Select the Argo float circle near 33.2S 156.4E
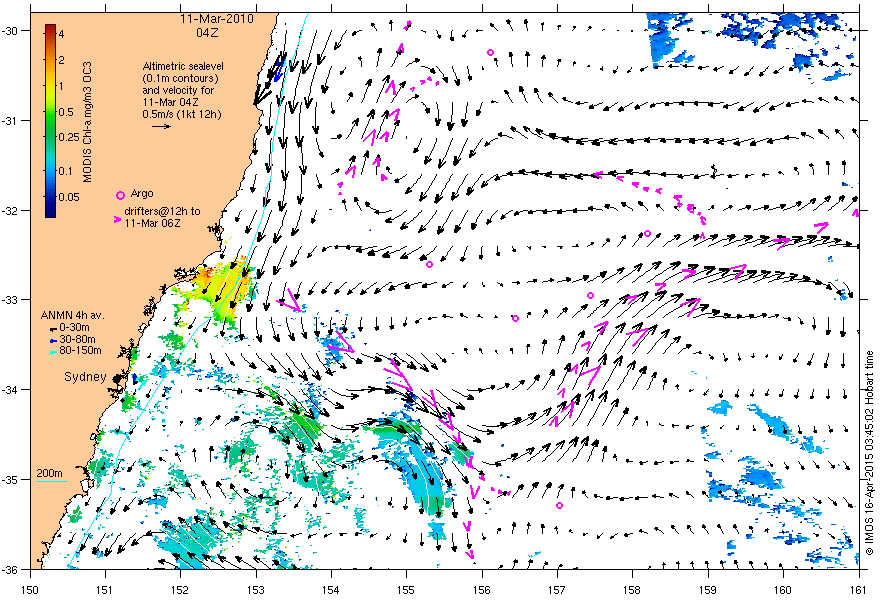This screenshot has height=600, width=880. pos(515,318)
